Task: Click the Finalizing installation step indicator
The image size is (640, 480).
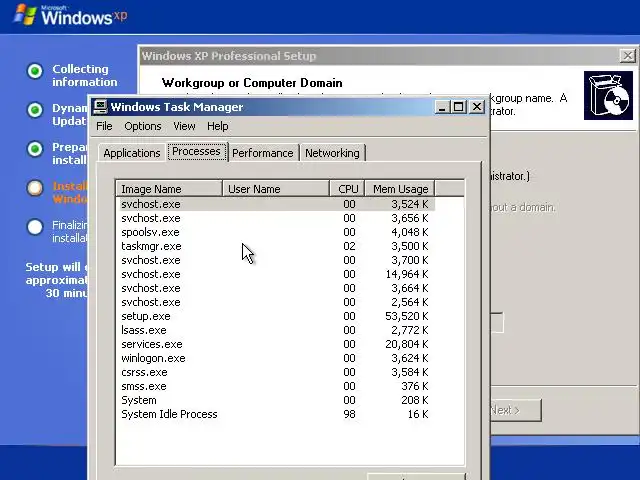Action: click(x=35, y=227)
